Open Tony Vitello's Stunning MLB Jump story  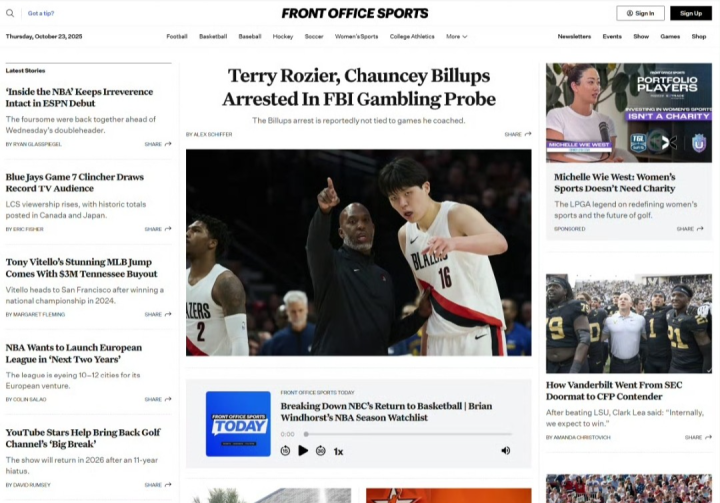pos(81,268)
